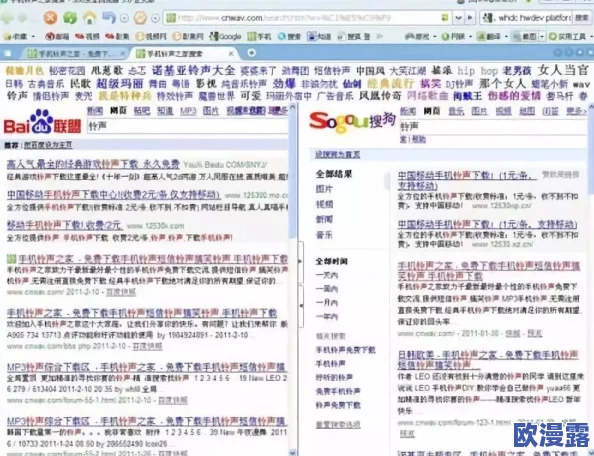Screen dimensions: 594x456
Task: Click related search 手机铃声免费下载
Action: pos(345,350)
